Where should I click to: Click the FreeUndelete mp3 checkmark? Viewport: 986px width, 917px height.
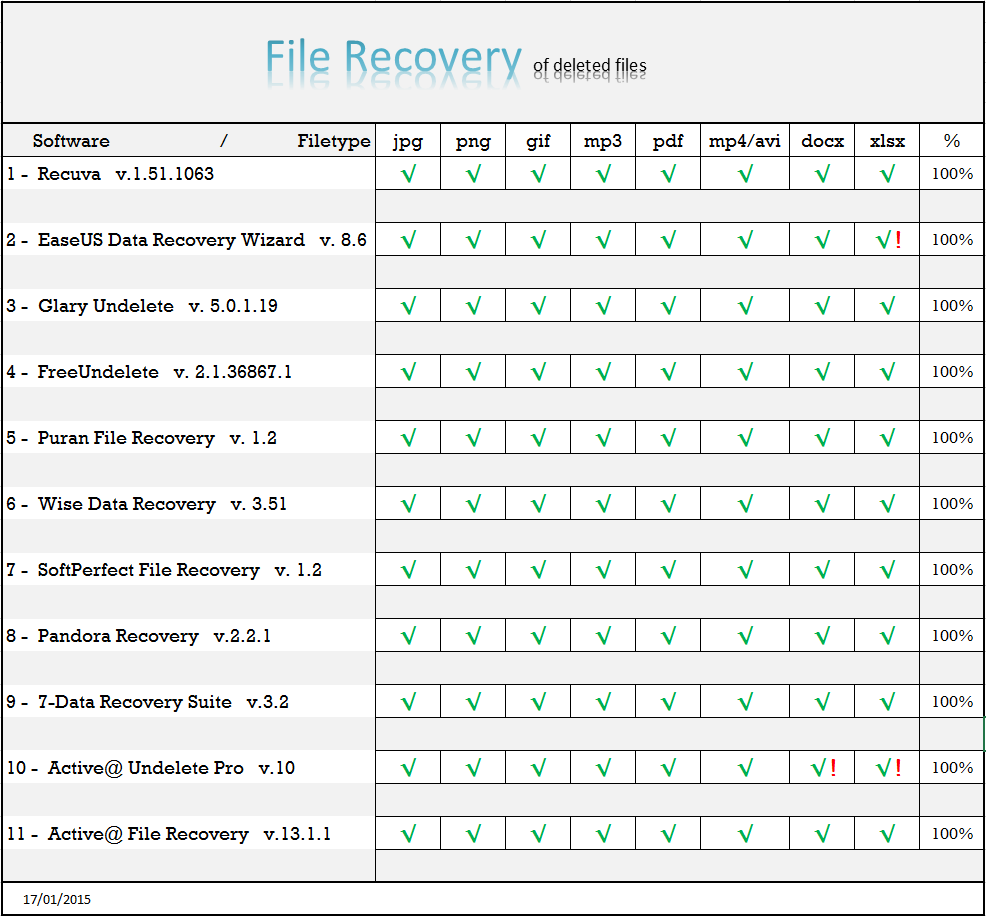(x=603, y=372)
